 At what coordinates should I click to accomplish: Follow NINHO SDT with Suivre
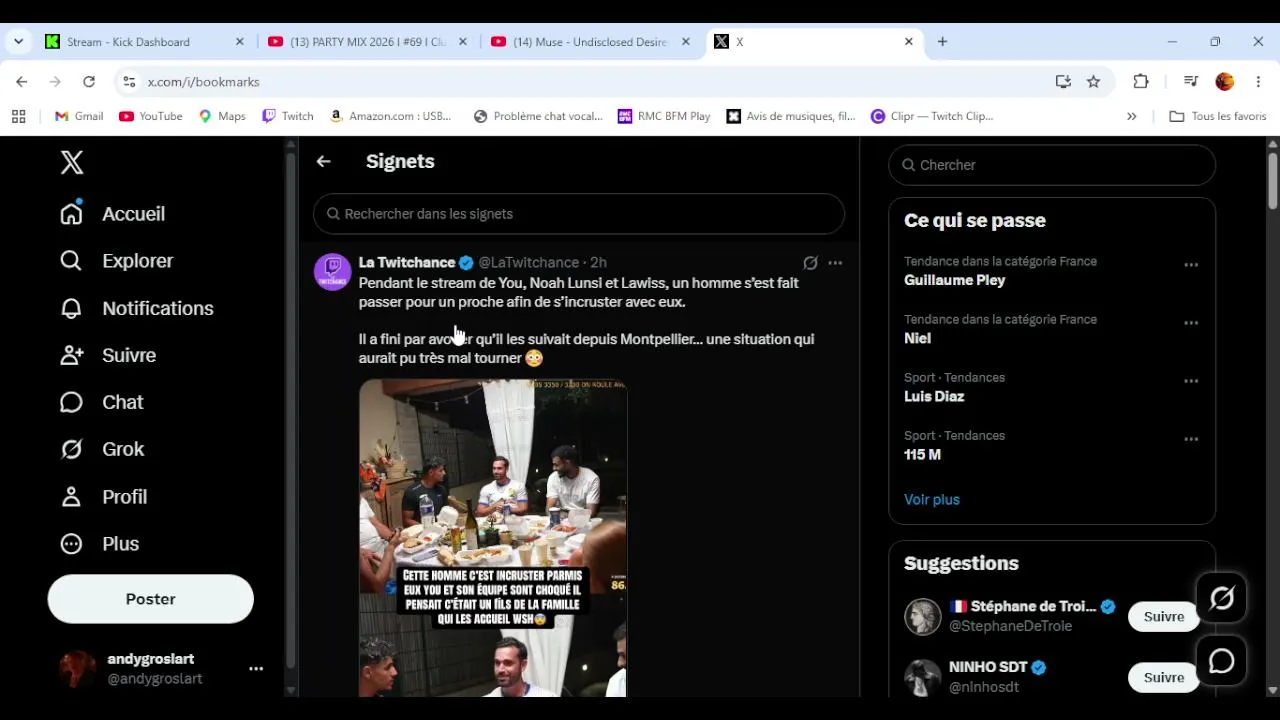1164,677
